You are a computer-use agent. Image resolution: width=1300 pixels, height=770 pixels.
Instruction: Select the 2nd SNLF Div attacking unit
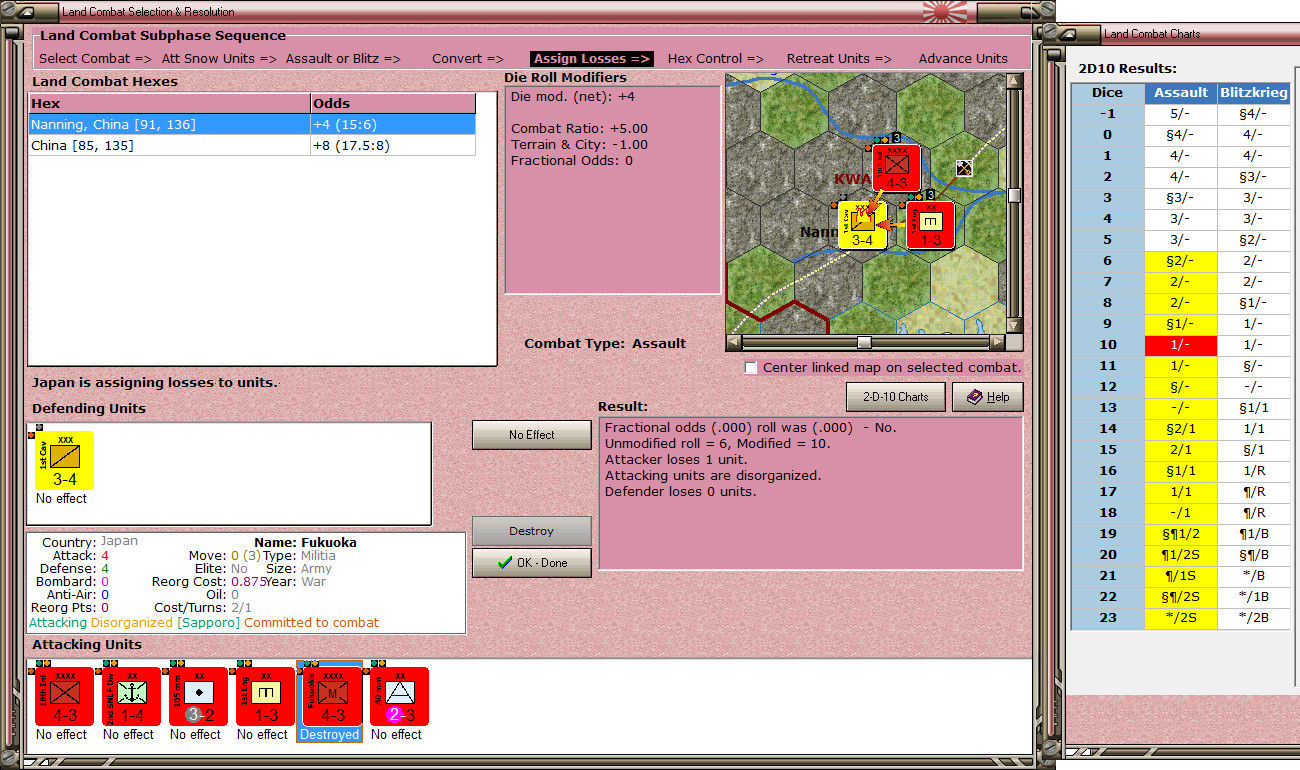pos(132,696)
